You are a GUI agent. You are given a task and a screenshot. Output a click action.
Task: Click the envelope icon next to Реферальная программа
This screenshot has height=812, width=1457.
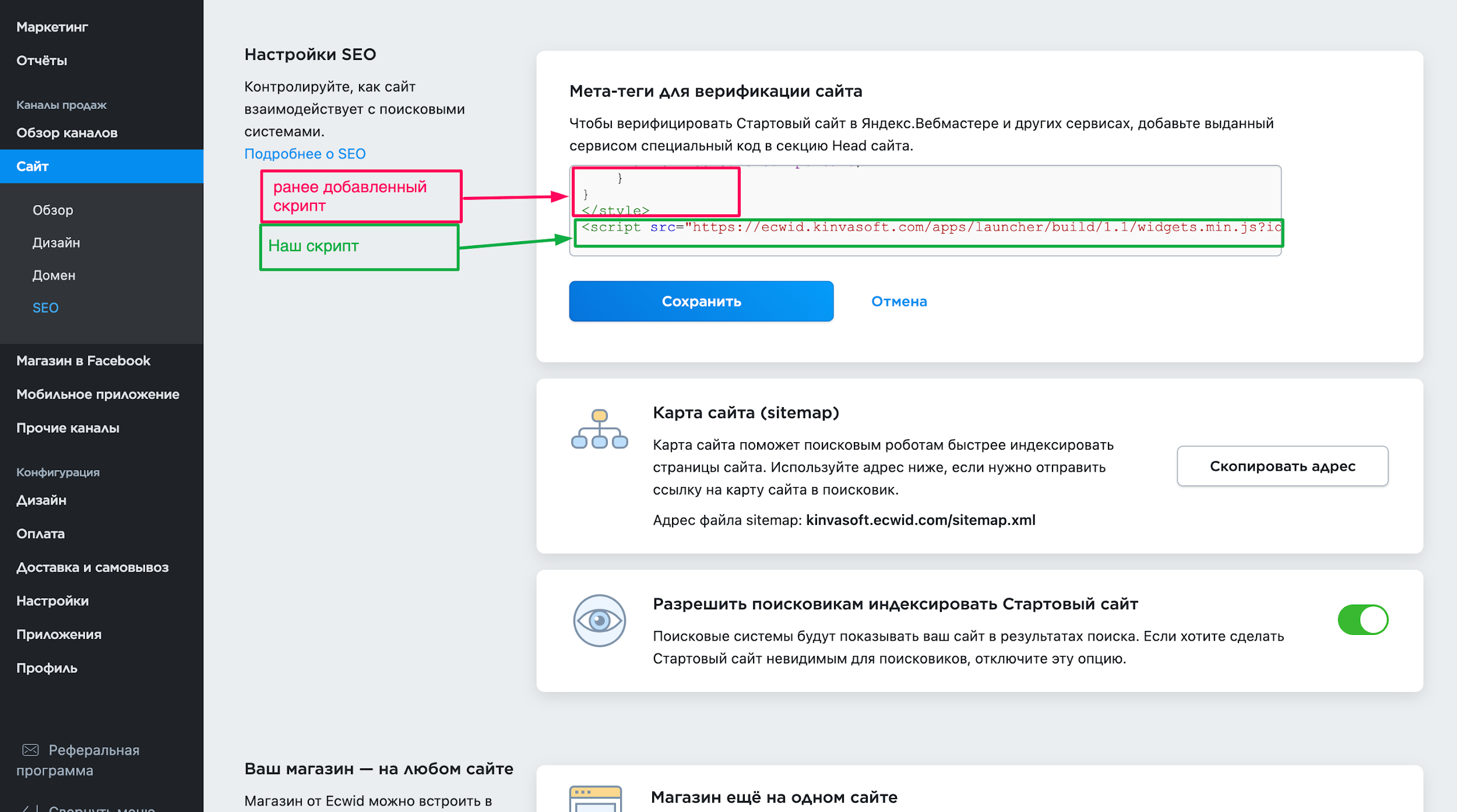tap(30, 750)
